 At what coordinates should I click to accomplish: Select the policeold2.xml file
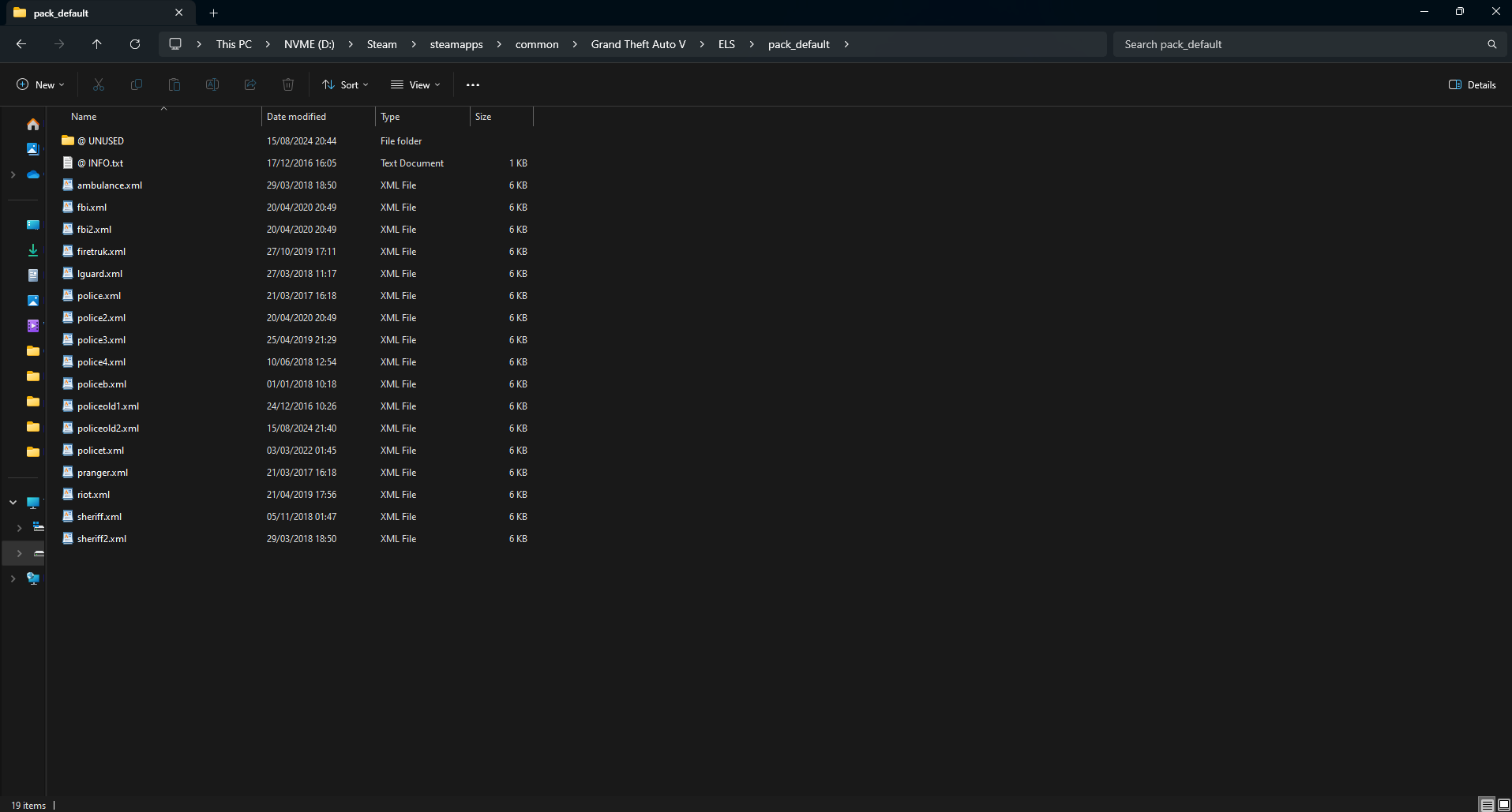(108, 428)
